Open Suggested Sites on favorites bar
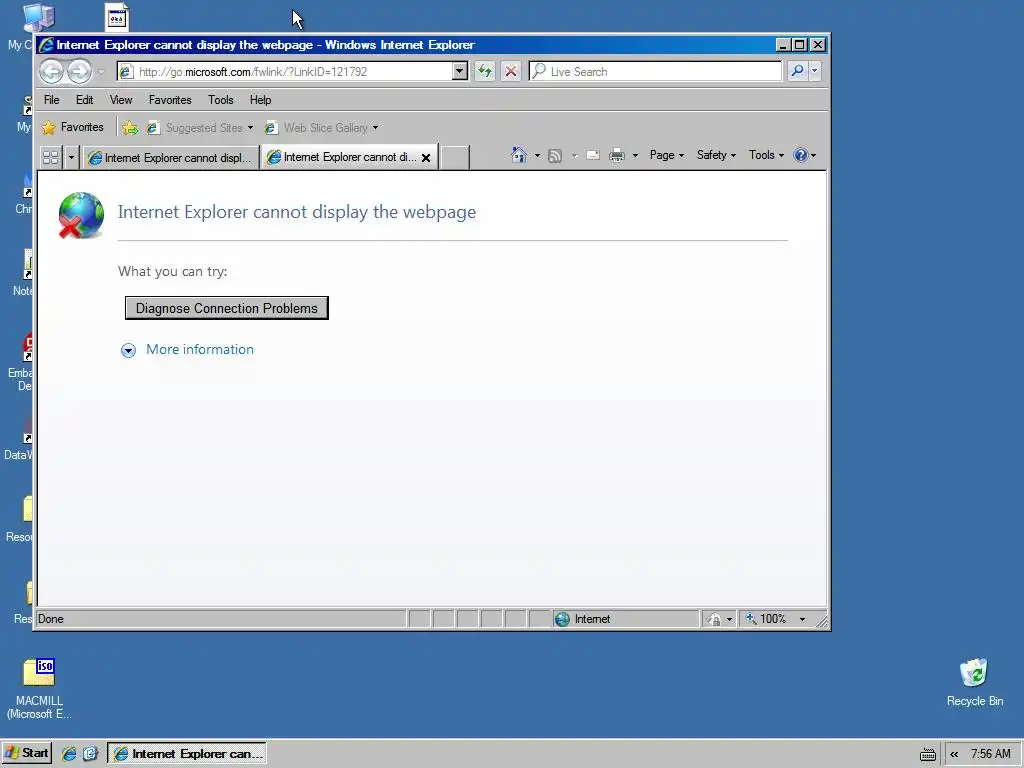Screen dimensions: 1024x768 199,127
